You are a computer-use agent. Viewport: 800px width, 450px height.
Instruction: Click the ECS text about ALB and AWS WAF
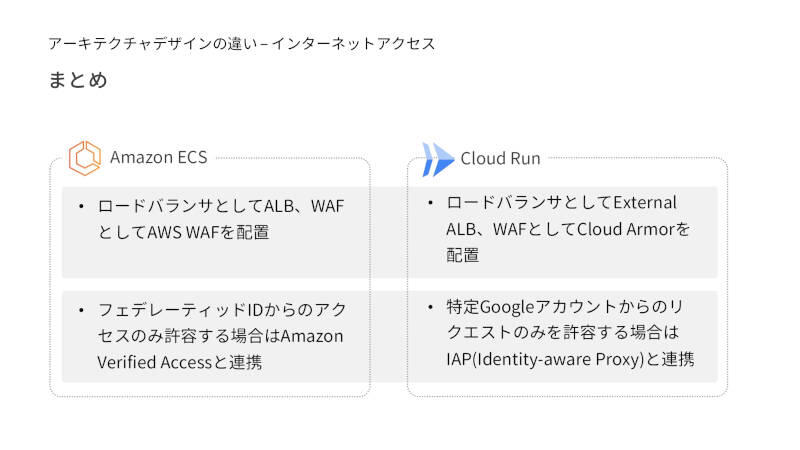[x=220, y=218]
